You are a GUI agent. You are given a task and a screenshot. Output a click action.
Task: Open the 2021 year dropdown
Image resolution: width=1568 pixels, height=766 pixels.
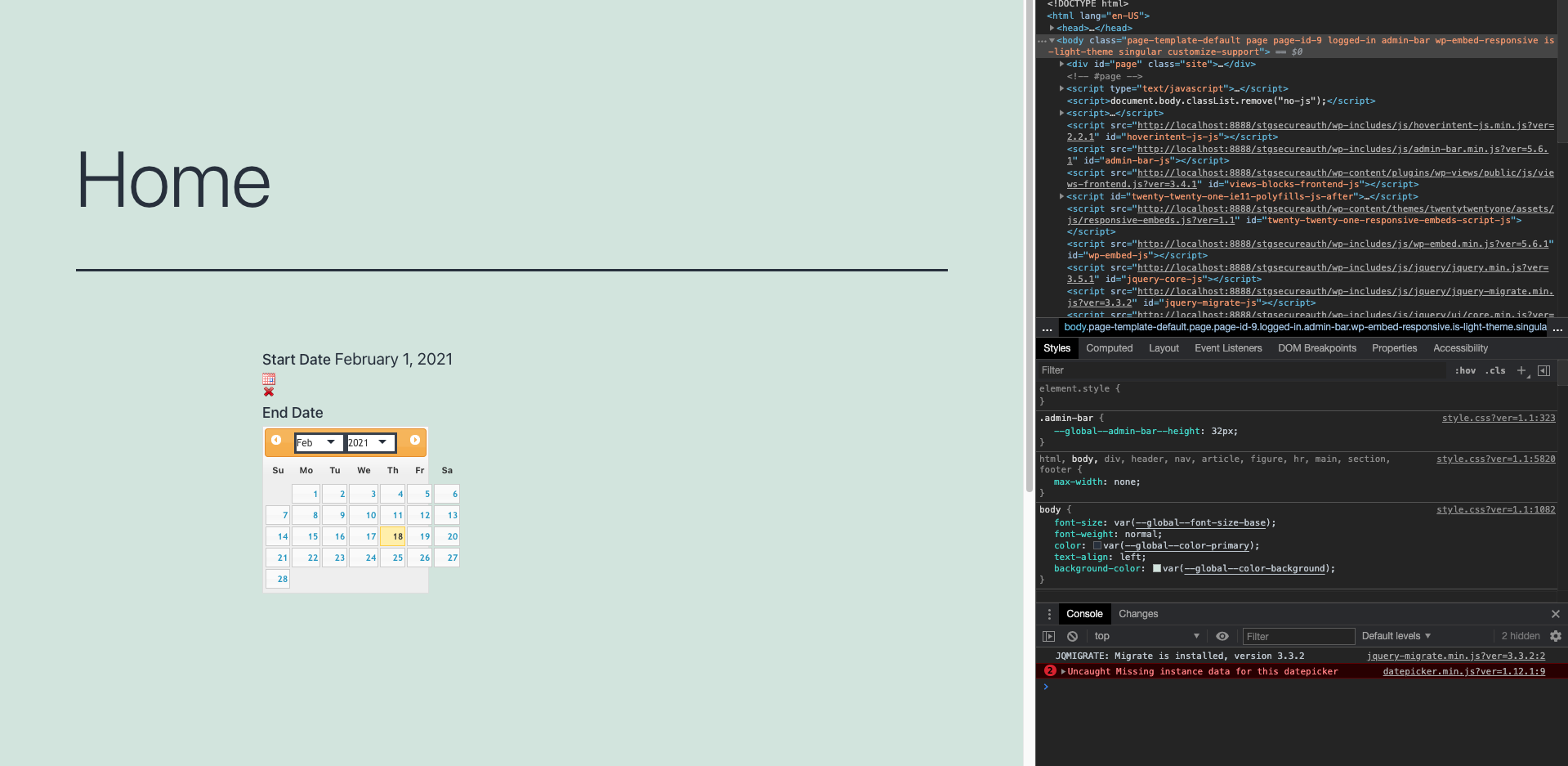point(371,442)
